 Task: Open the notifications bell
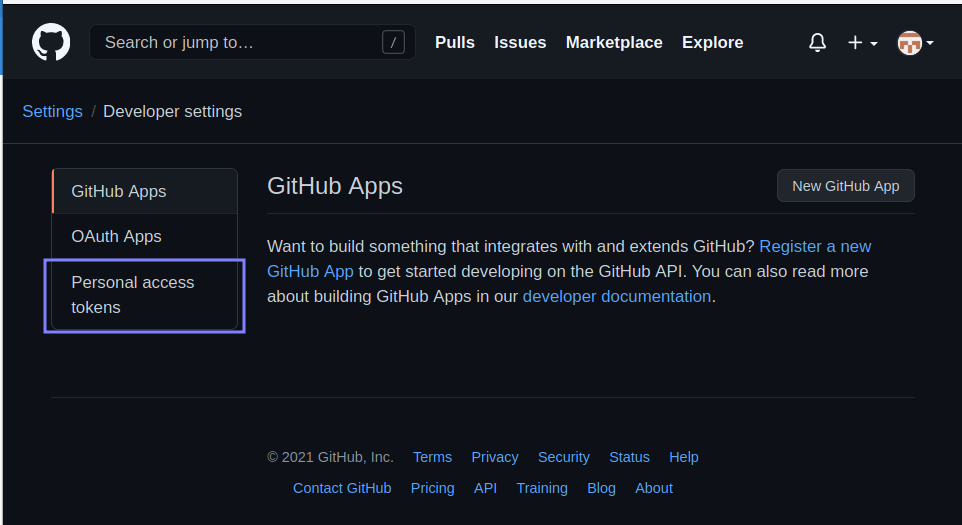(817, 43)
